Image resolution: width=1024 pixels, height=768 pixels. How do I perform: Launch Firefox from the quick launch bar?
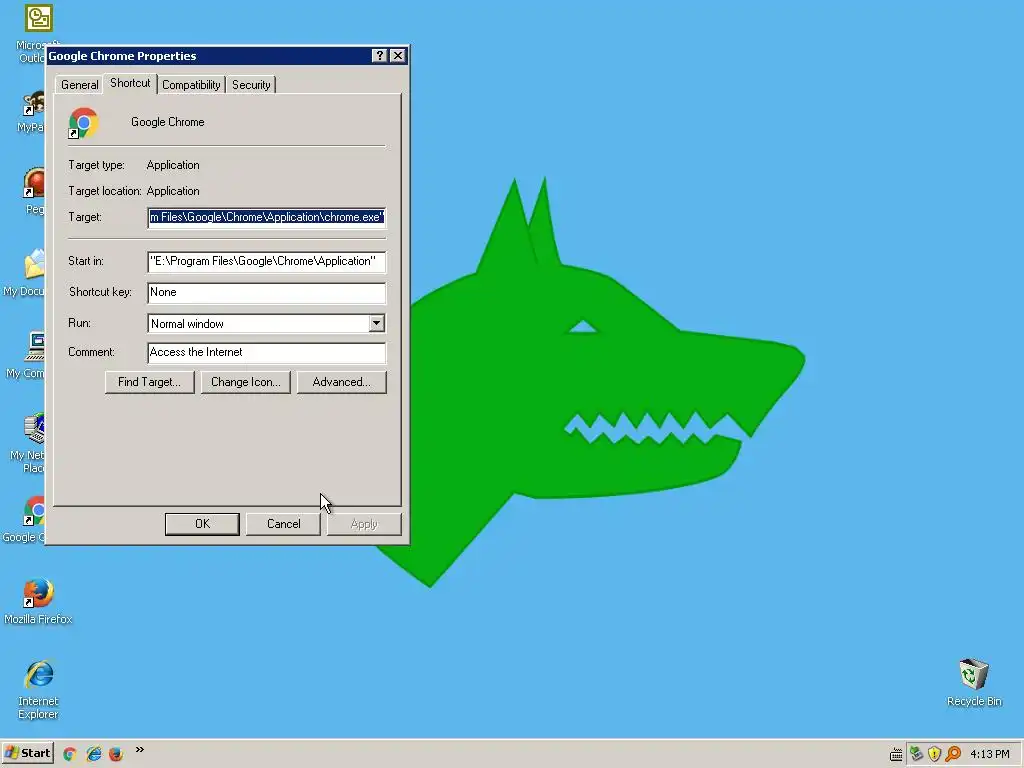(x=116, y=754)
